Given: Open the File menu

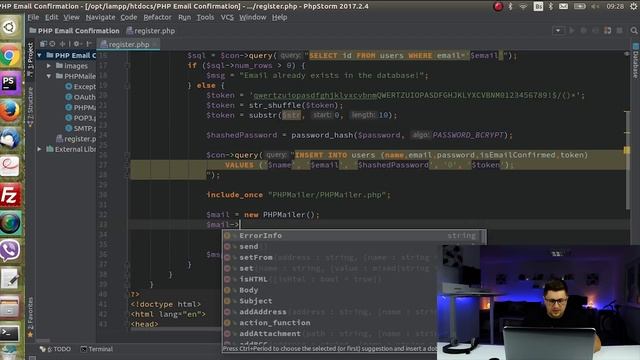Looking at the screenshot, I should (x=33, y=17).
